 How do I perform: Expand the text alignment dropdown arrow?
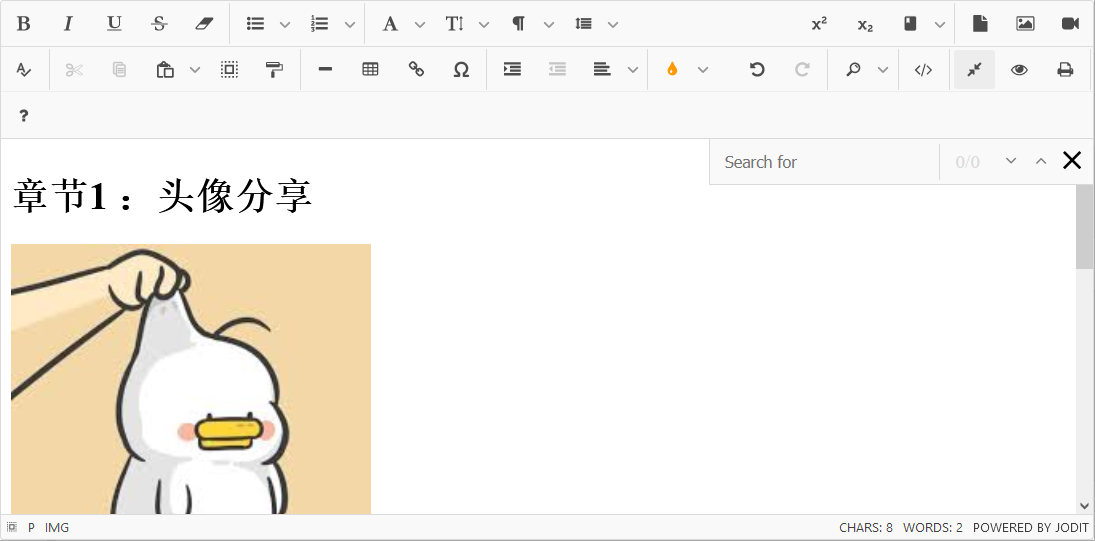633,70
